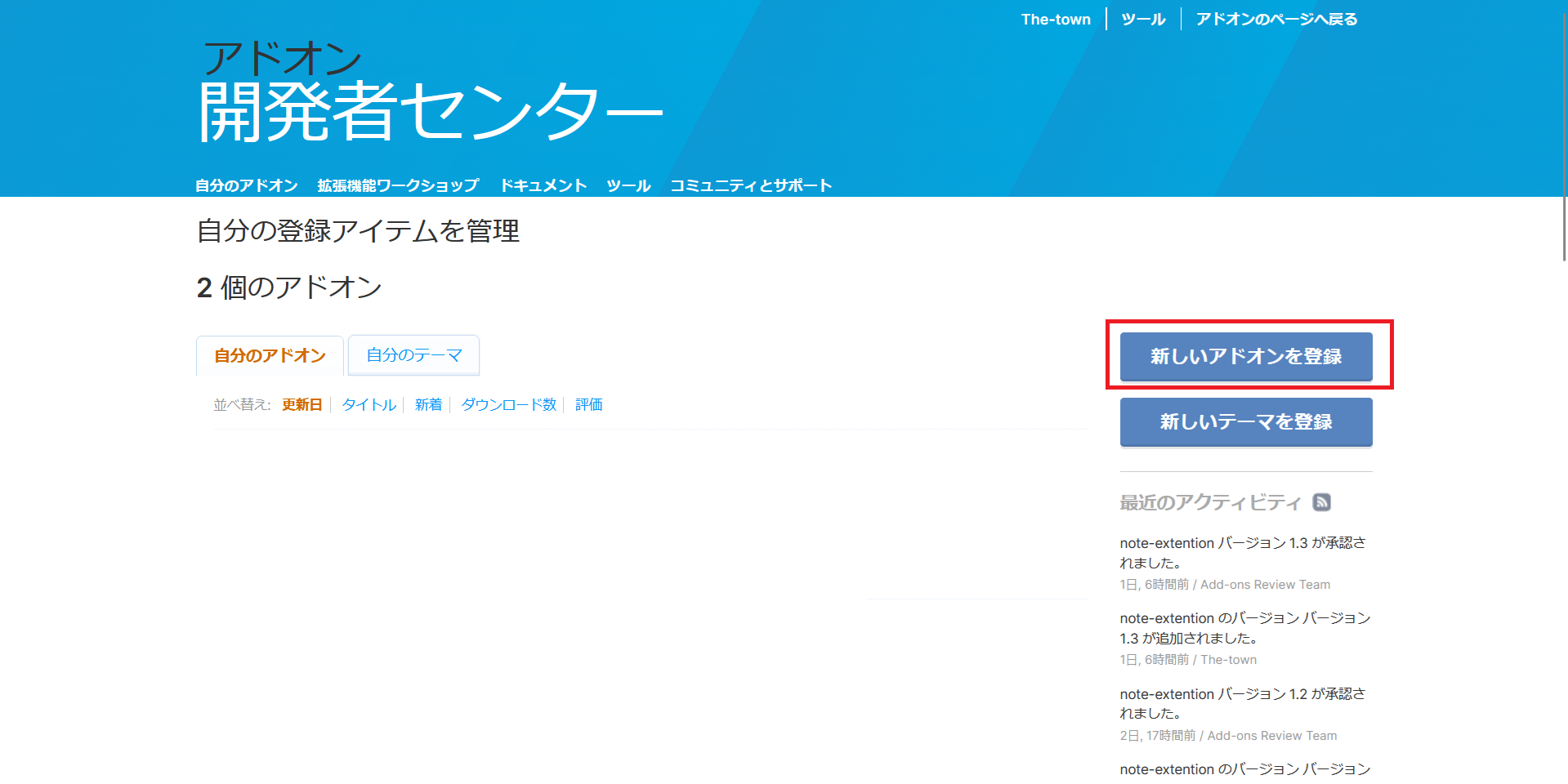Sort add-ons by 評価
Image resolution: width=1568 pixels, height=784 pixels.
(588, 404)
